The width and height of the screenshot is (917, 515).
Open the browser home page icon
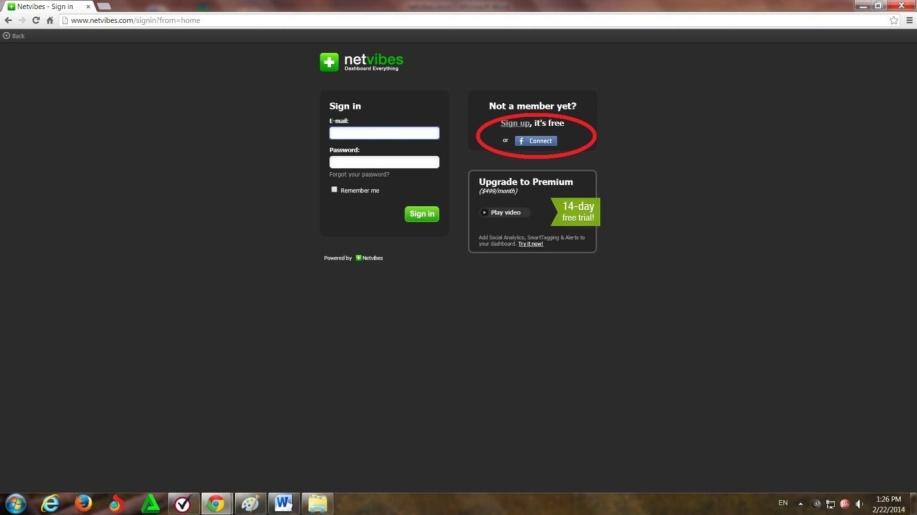tap(50, 20)
